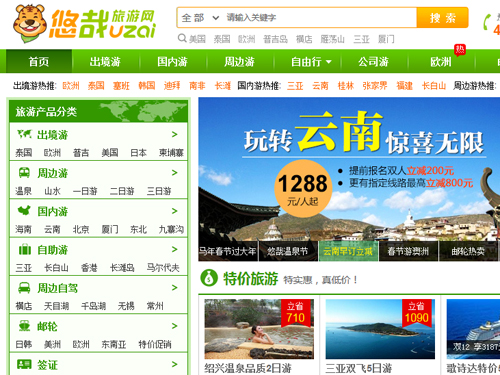Image resolution: width=500 pixels, height=375 pixels.
Task: Click 千岛湖 under 周边自驾 category
Action: [93, 306]
